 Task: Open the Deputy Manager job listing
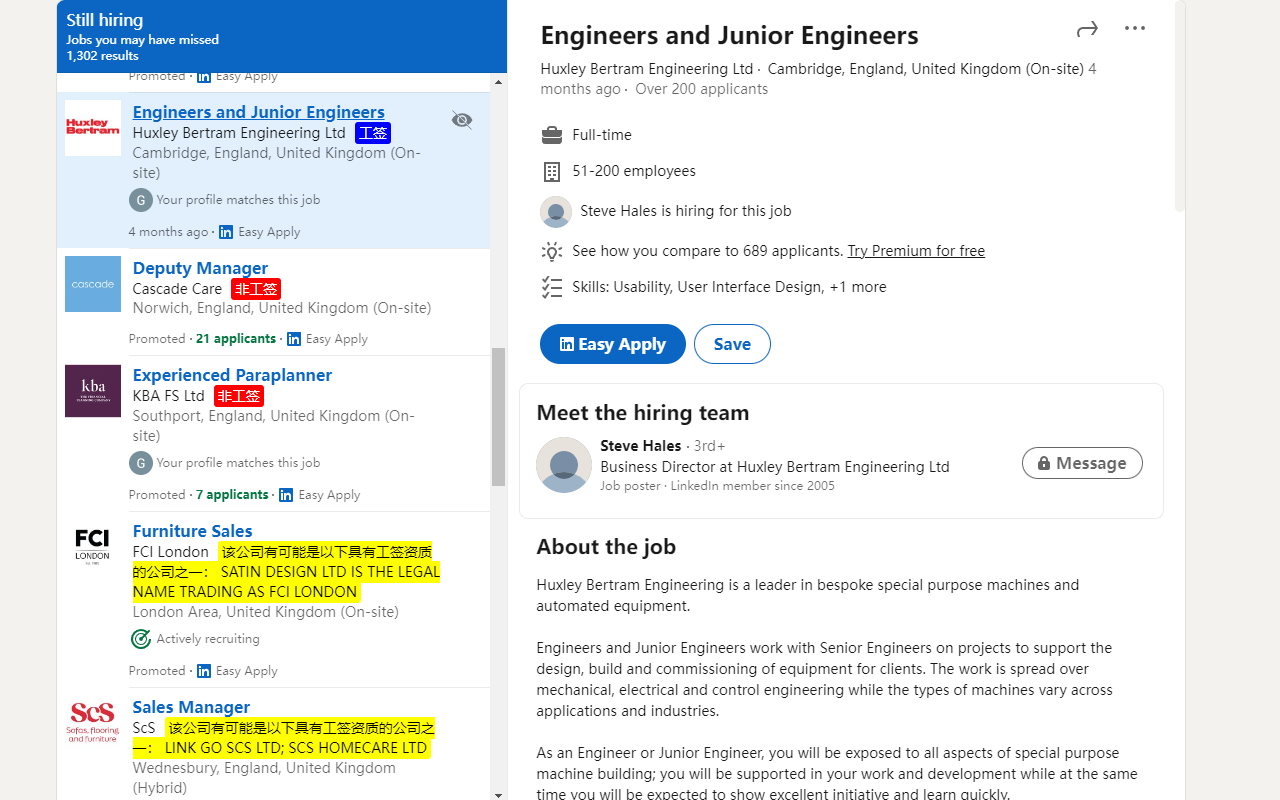point(200,267)
